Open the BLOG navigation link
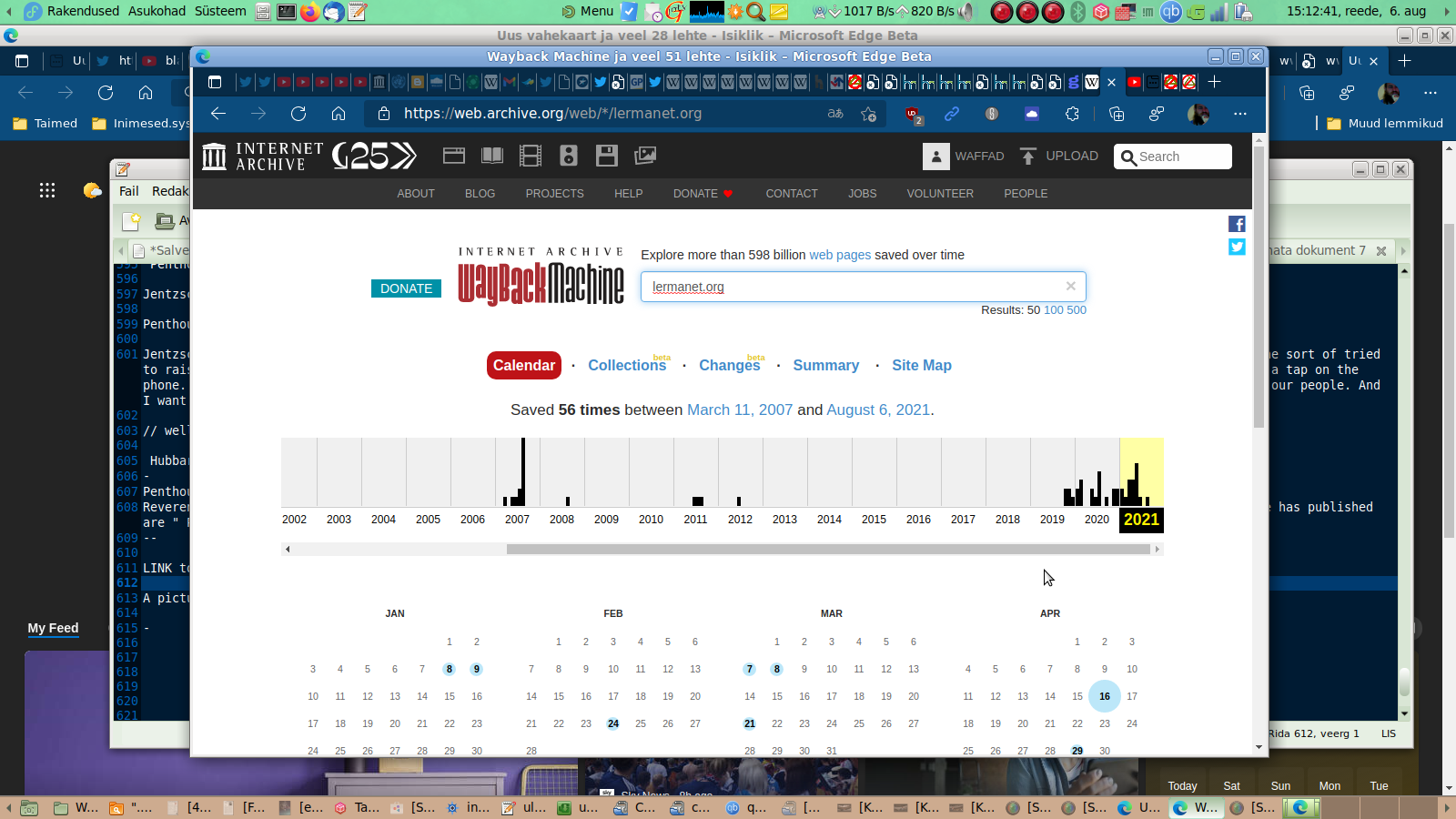 coord(480,194)
